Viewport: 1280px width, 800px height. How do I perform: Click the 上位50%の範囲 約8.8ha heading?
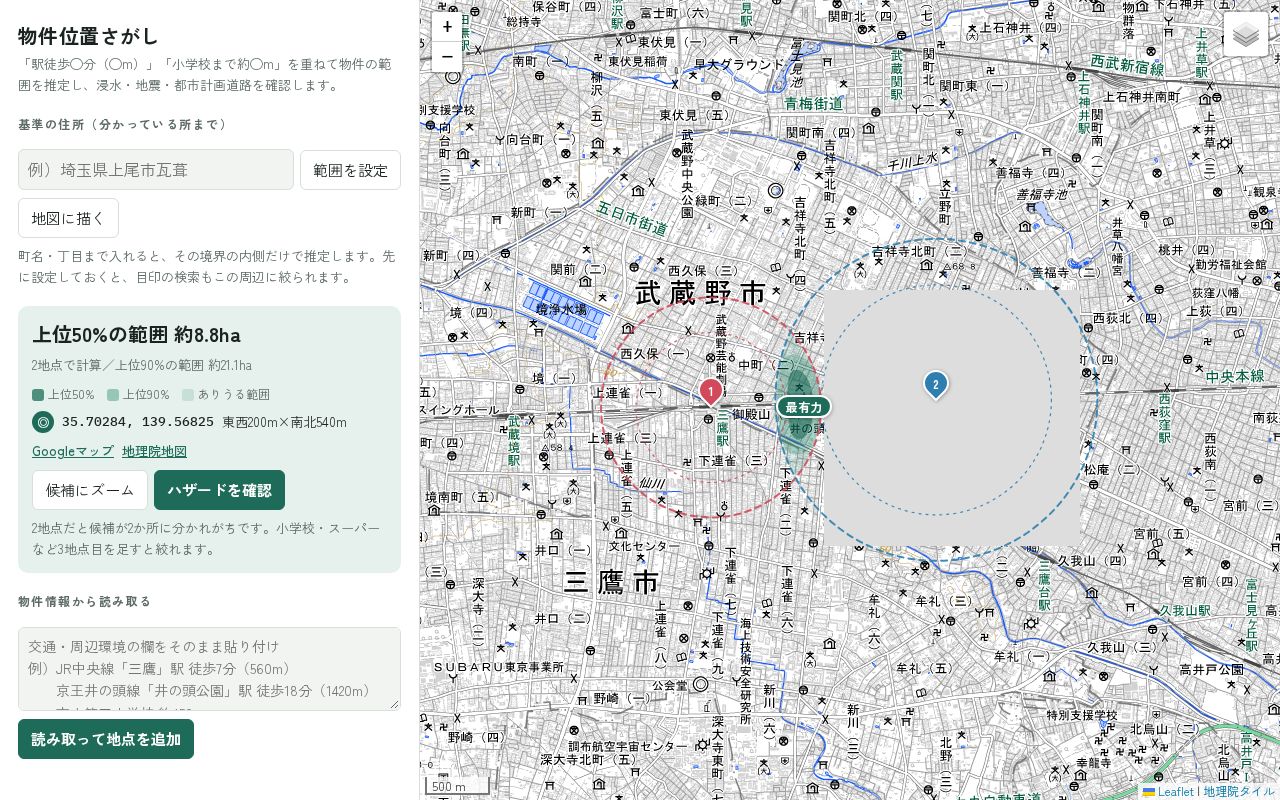click(x=136, y=334)
